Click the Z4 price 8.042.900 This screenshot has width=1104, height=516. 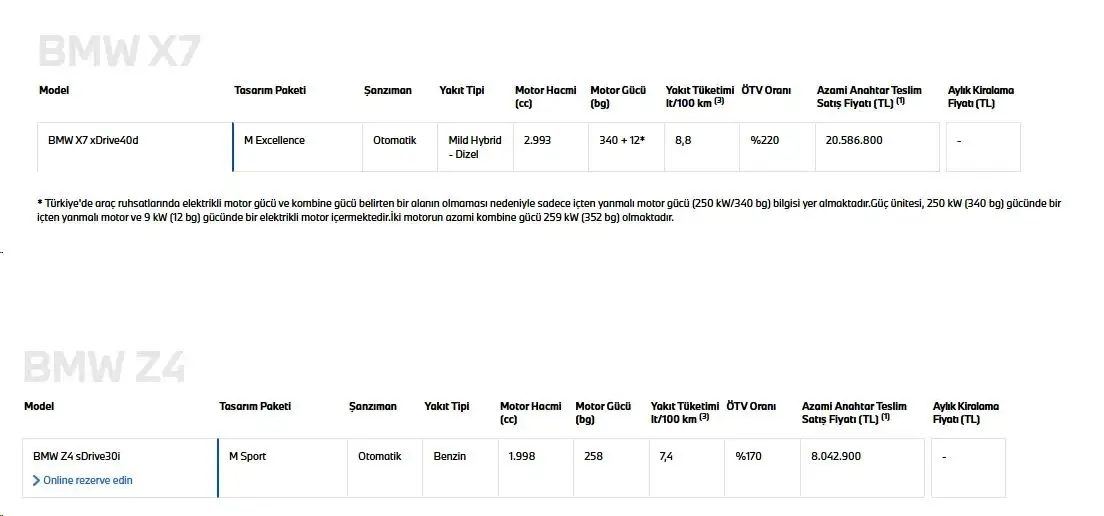point(836,456)
